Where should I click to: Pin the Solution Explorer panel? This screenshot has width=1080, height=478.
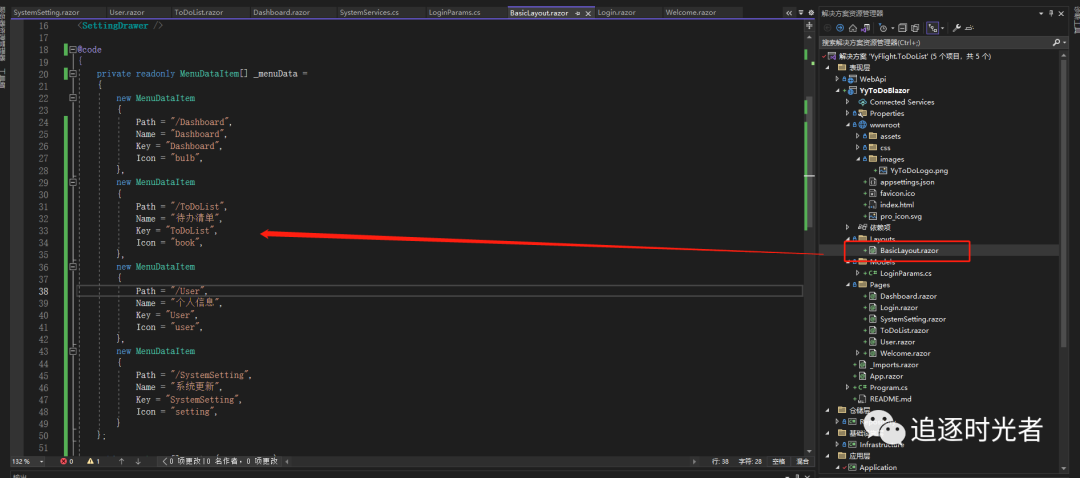[x=1051, y=14]
